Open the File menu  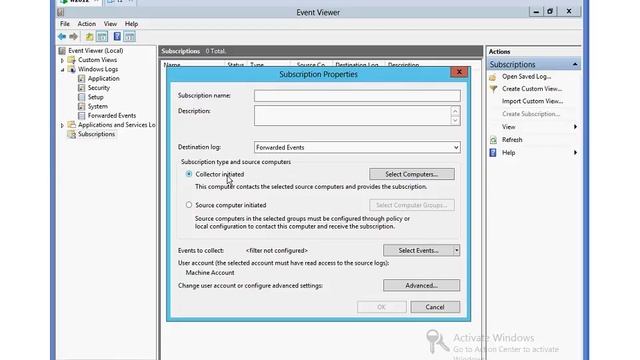(x=65, y=24)
